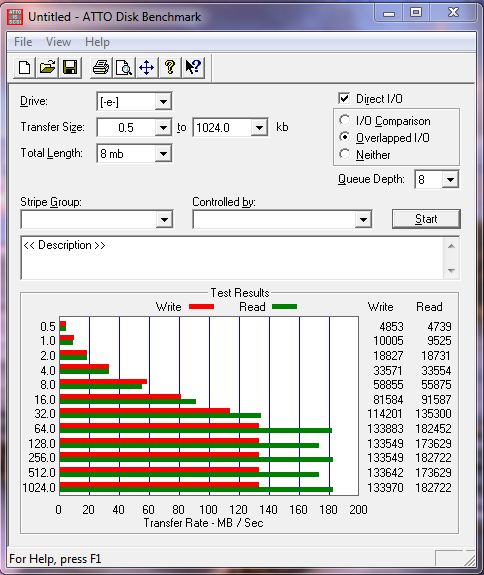The image size is (484, 575).
Task: Click the red Write legend swatch
Action: (x=201, y=307)
